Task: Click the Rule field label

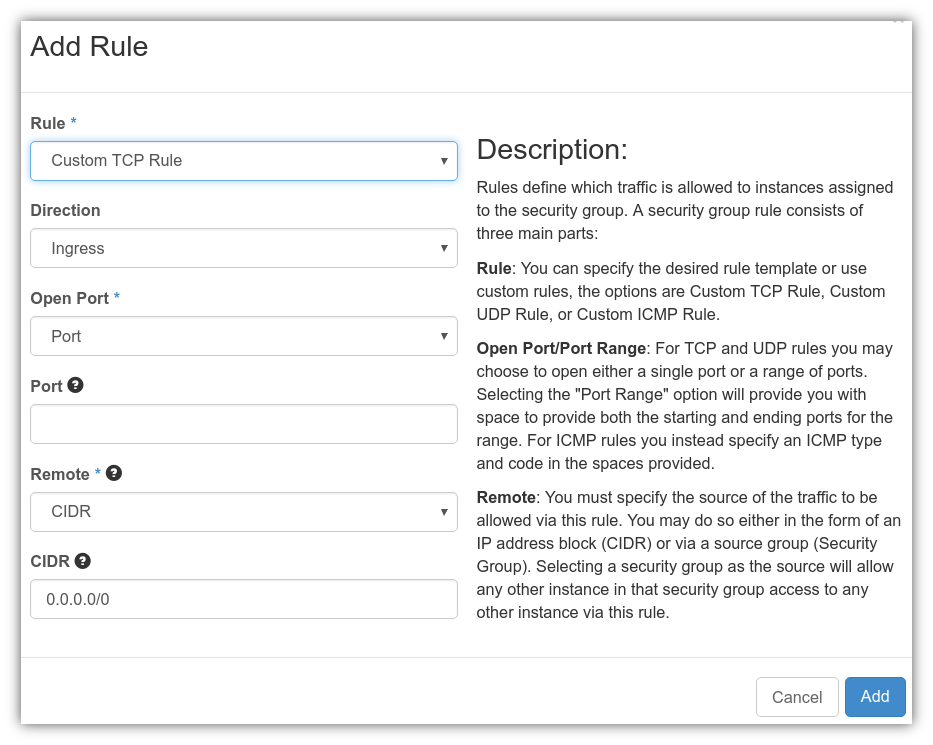Action: click(x=47, y=123)
